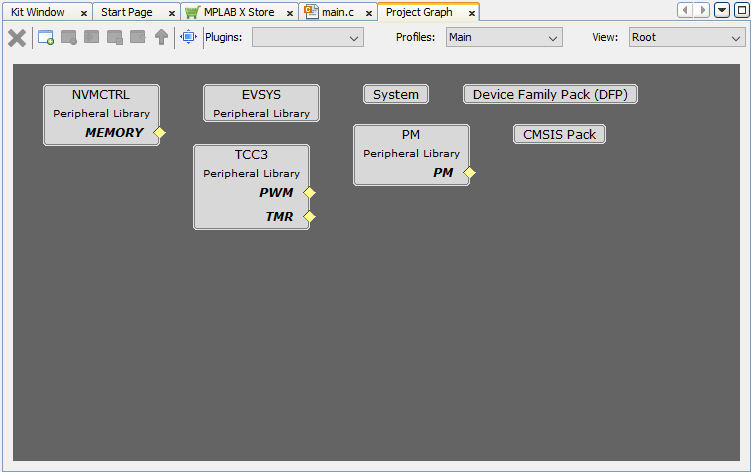This screenshot has width=751, height=472.
Task: Maximize the editor window icon
Action: point(741,10)
